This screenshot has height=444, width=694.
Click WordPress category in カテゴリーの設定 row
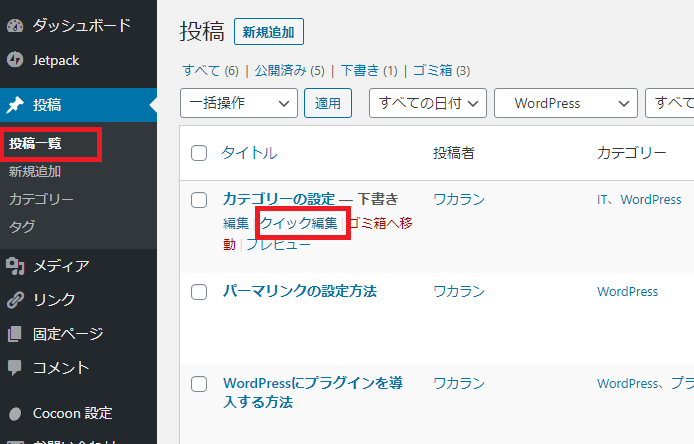[x=651, y=200]
